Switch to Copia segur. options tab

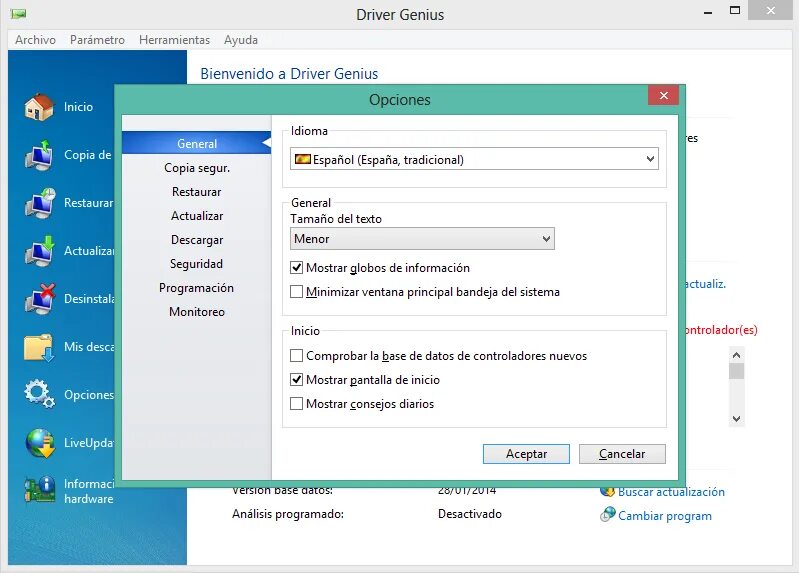(x=197, y=168)
